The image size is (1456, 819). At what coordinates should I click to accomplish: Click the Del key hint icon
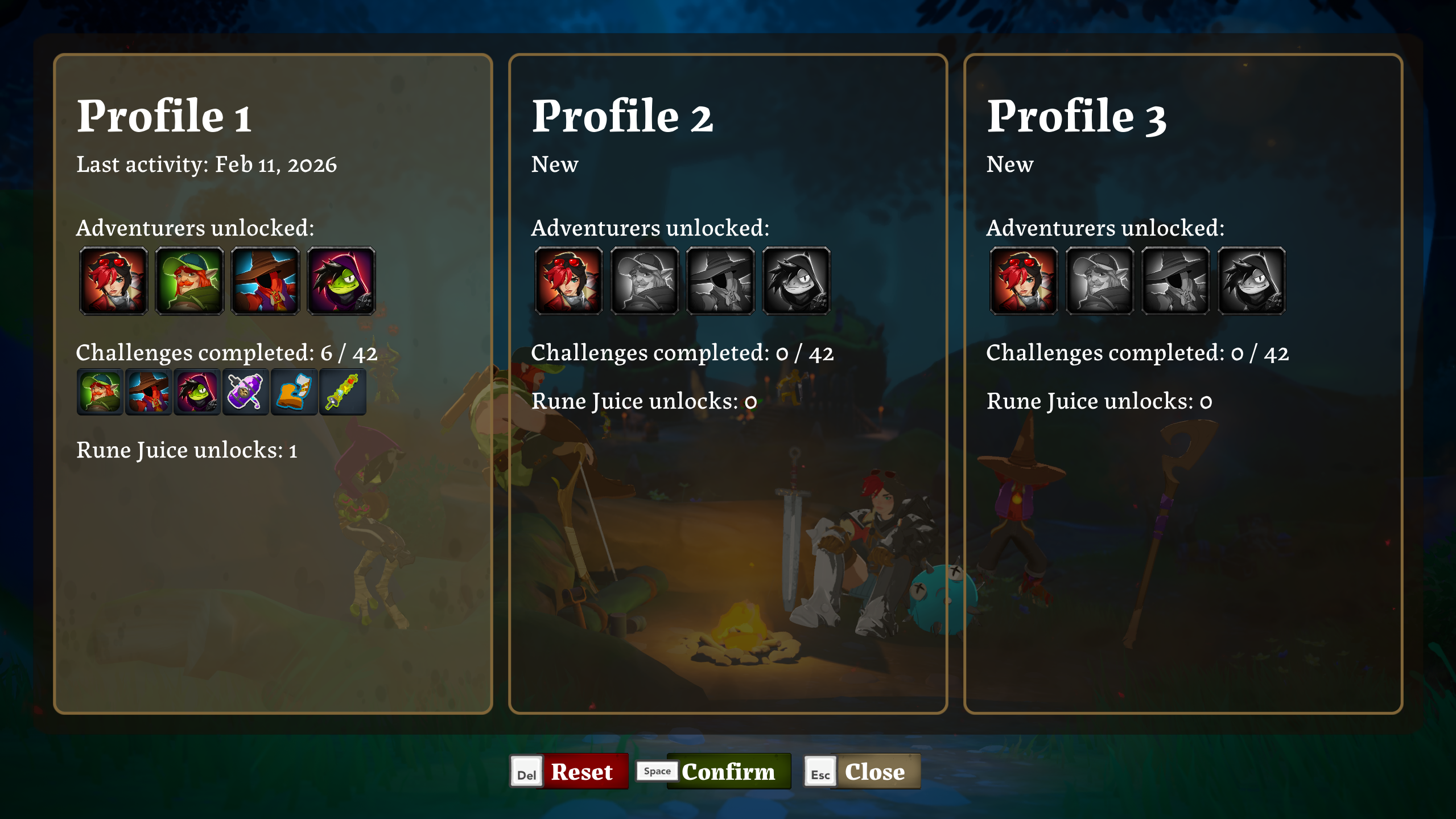[526, 772]
